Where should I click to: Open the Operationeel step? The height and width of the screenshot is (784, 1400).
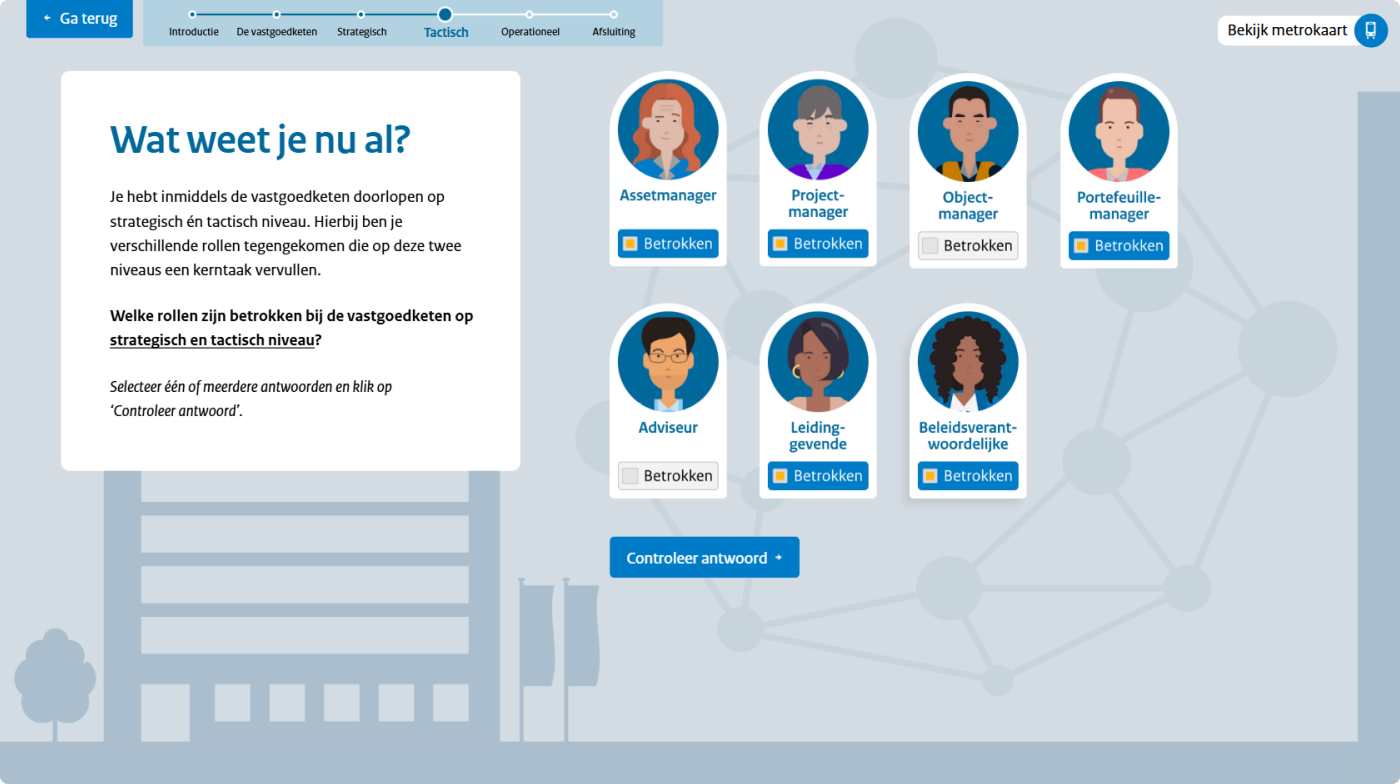point(529,15)
